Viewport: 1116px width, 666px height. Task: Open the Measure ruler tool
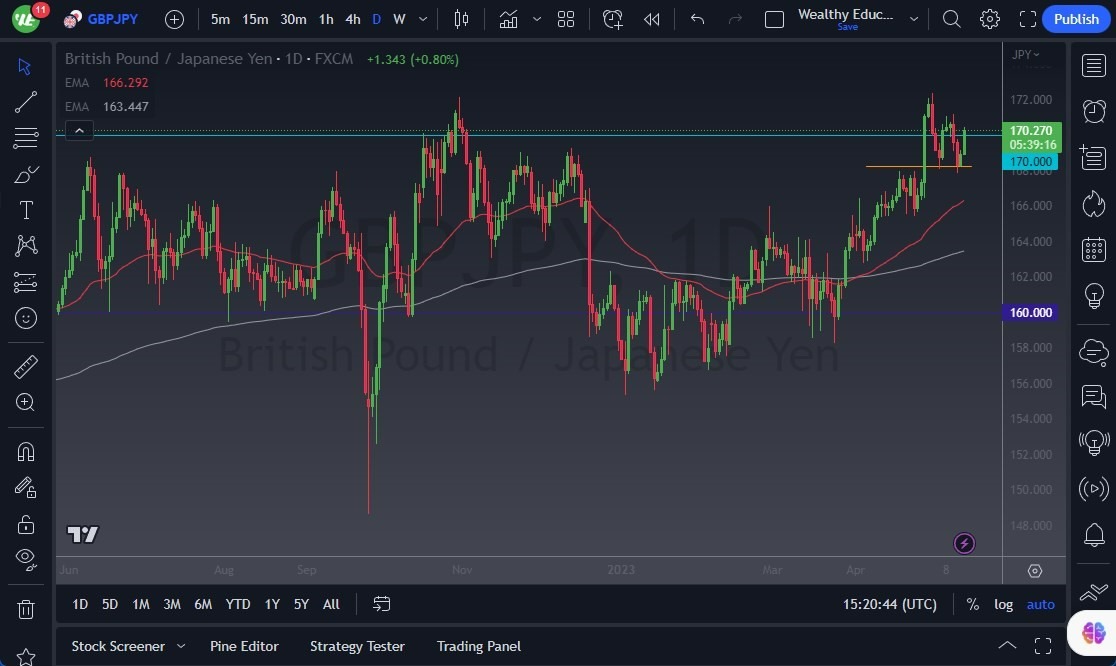tap(25, 366)
